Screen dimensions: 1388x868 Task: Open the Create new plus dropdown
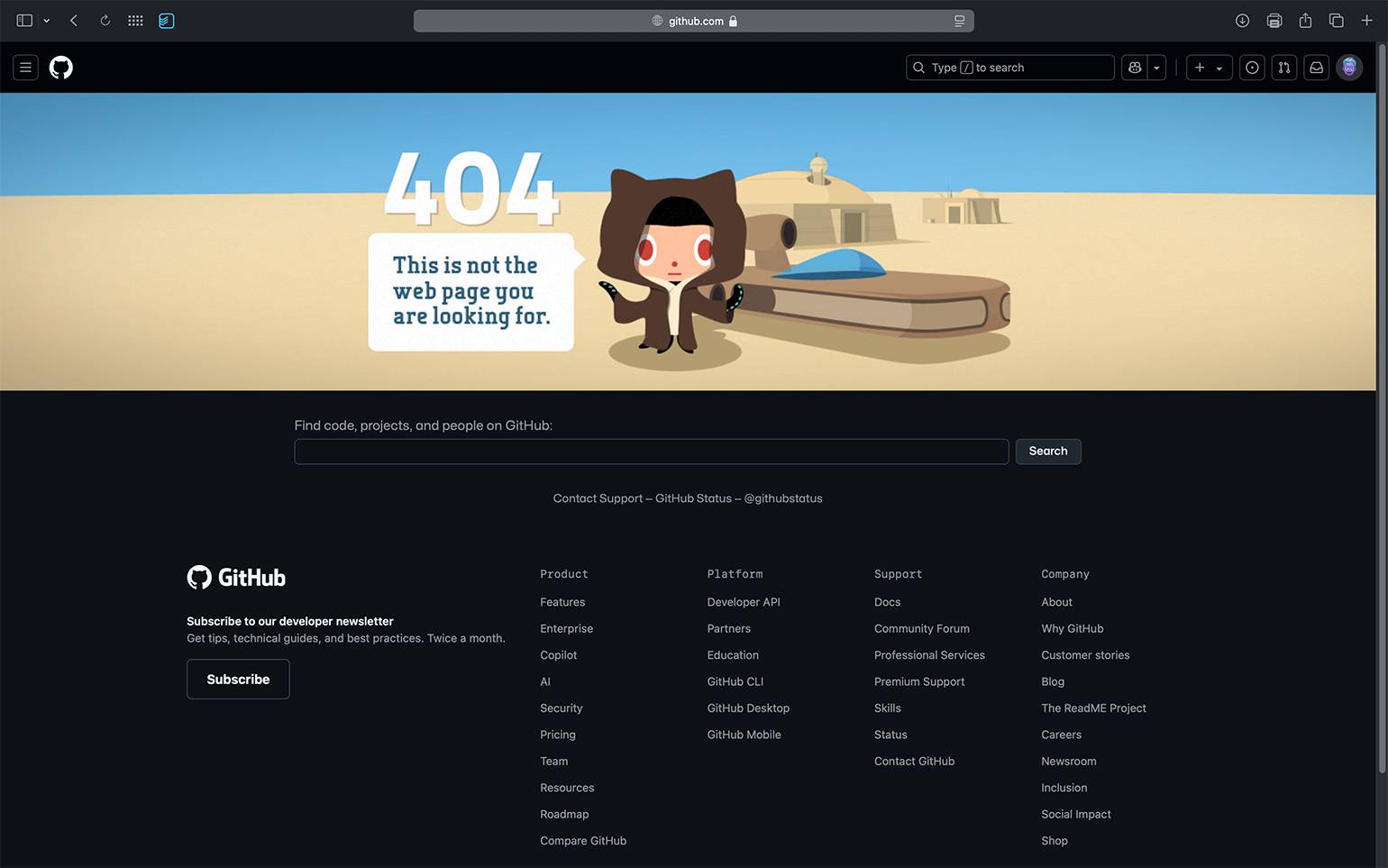1209,68
